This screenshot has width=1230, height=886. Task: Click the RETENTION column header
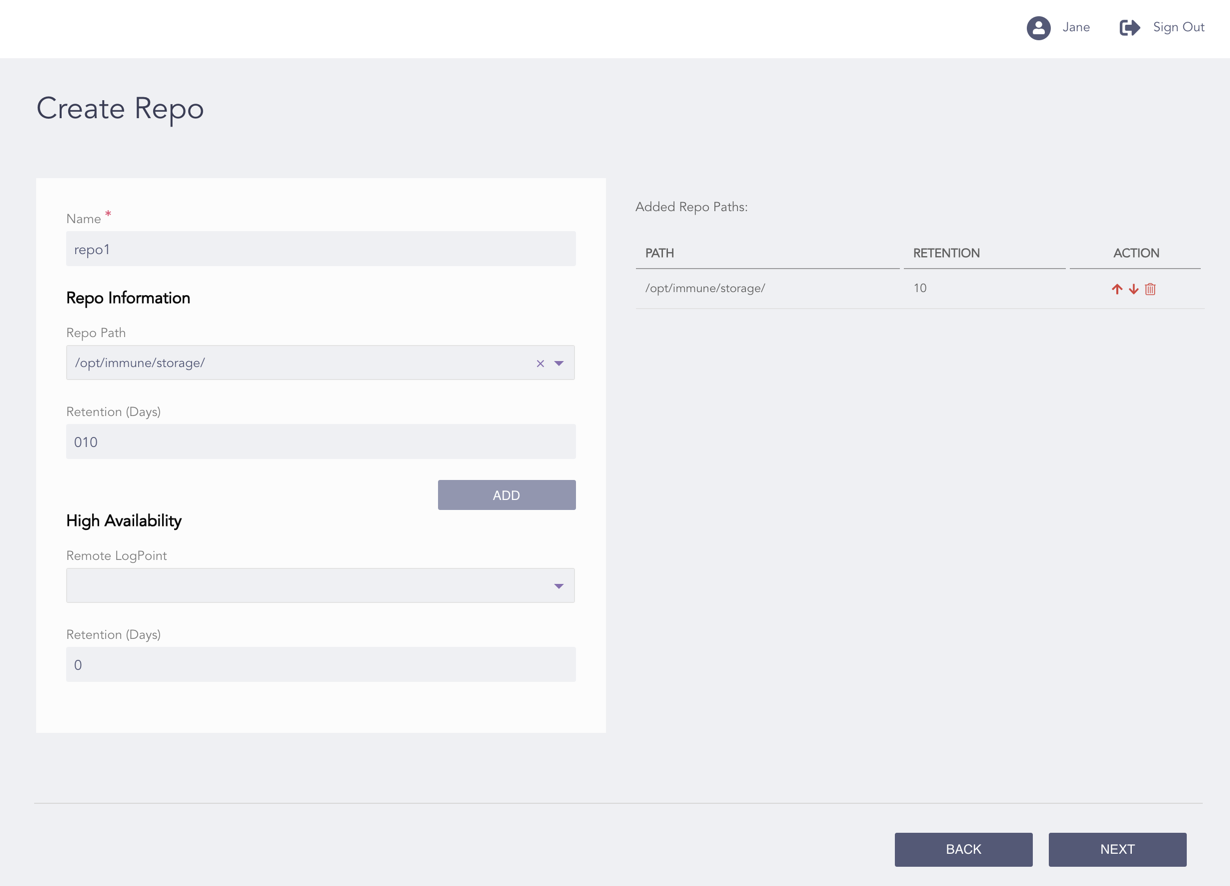point(946,253)
